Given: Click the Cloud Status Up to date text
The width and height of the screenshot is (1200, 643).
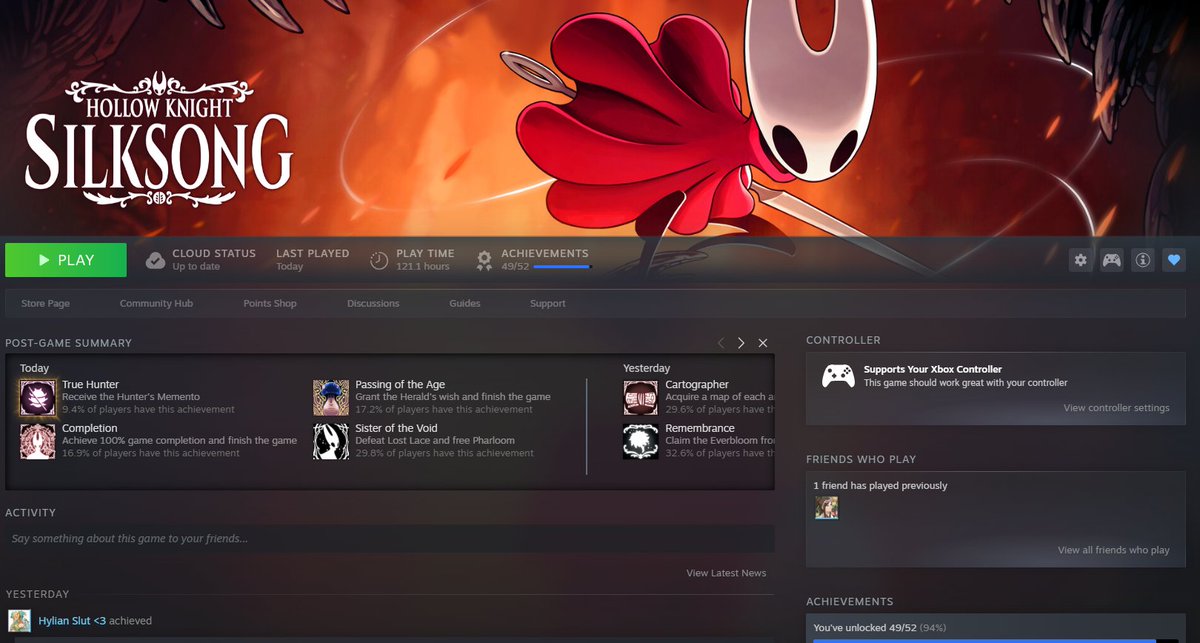Looking at the screenshot, I should click(x=214, y=260).
